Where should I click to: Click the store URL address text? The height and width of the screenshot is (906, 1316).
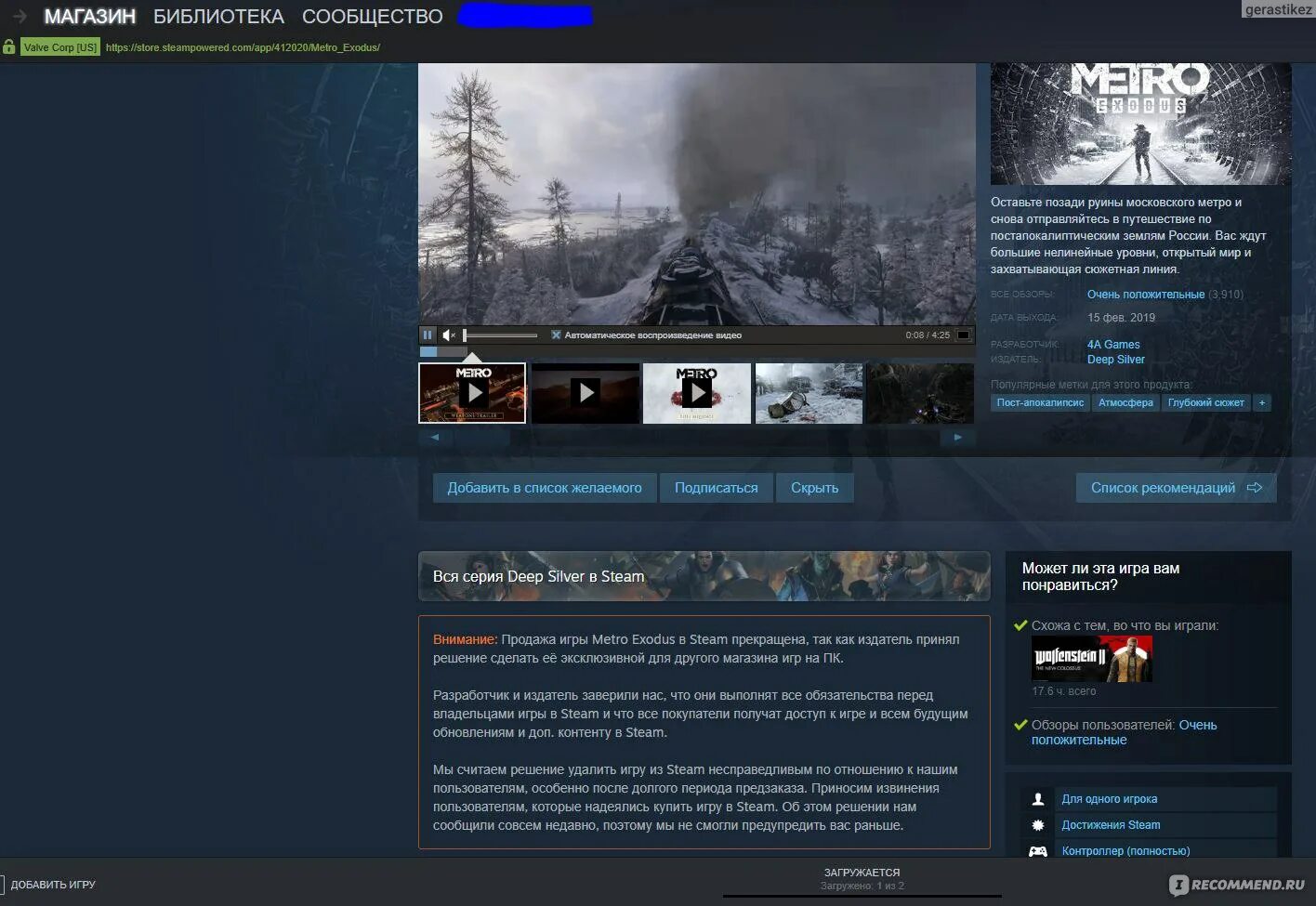click(243, 47)
